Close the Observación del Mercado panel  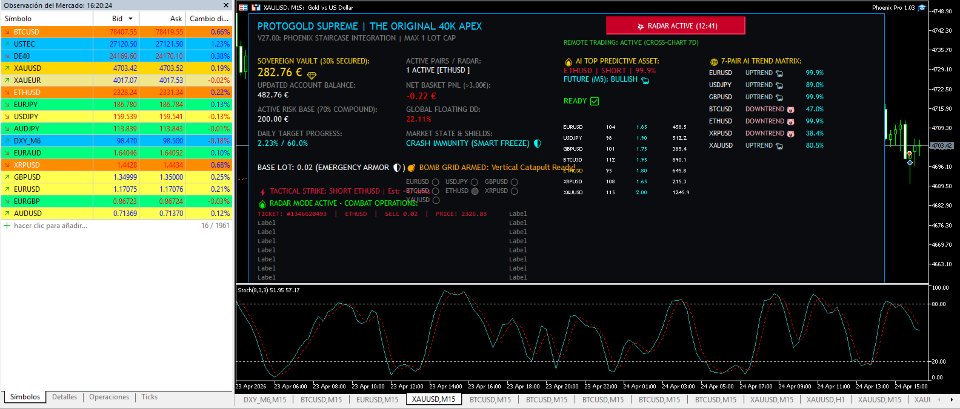click(x=228, y=5)
